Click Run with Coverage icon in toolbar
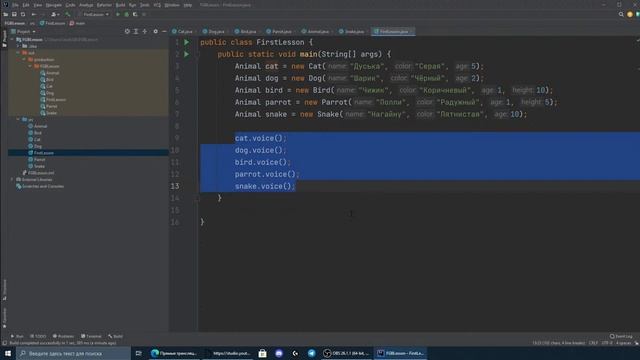 [135, 14]
